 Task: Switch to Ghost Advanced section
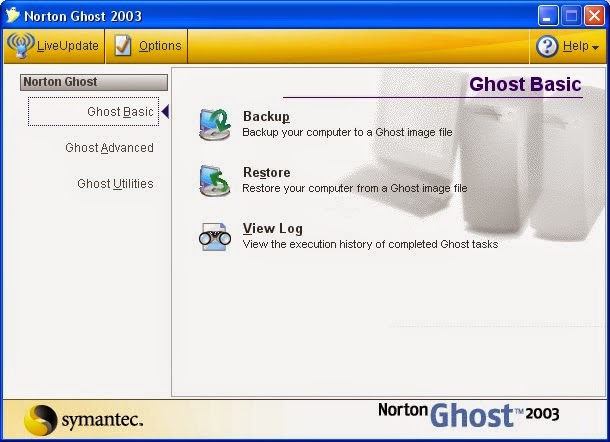point(109,148)
